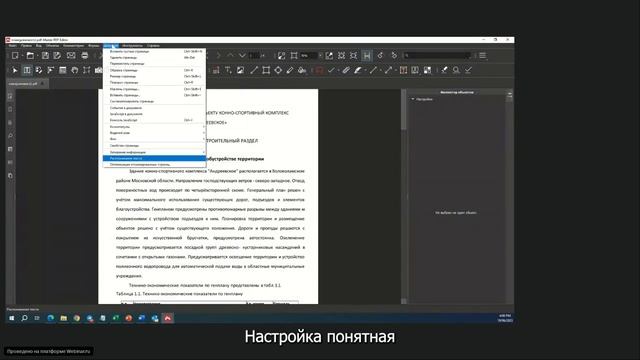Choose Поворот страницы menu entry
The image size is (640, 360).
click(x=154, y=82)
